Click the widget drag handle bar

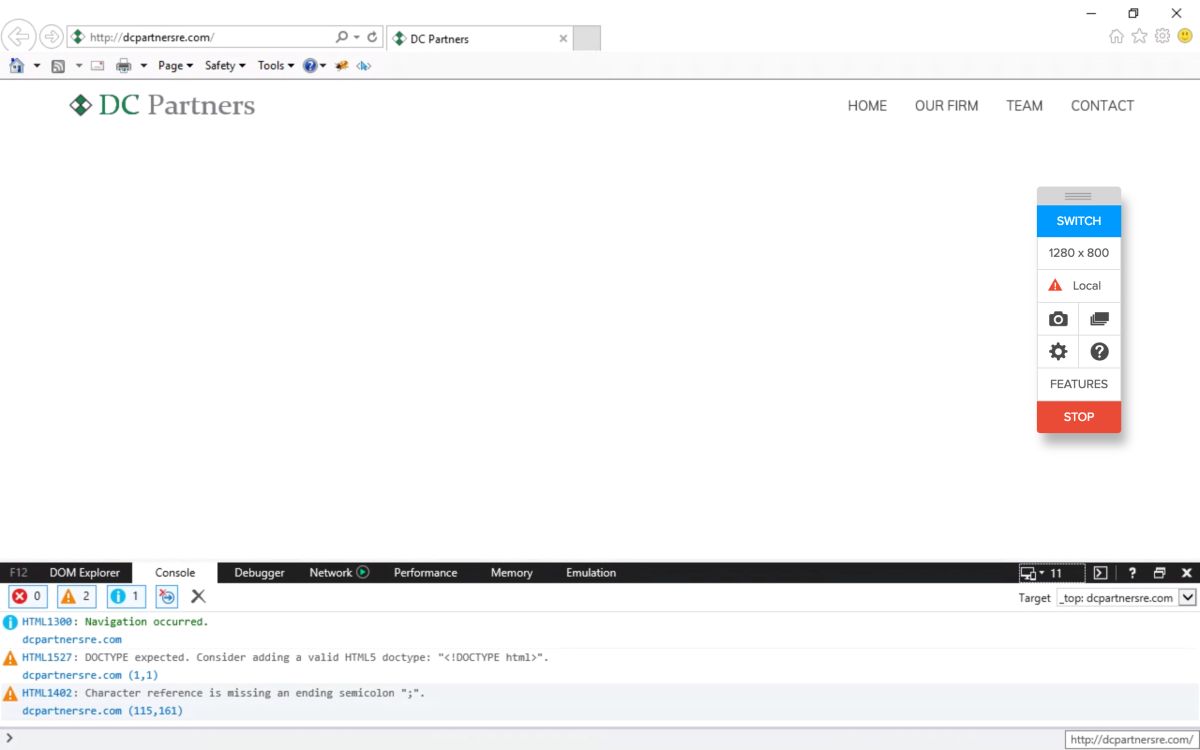pyautogui.click(x=1079, y=196)
